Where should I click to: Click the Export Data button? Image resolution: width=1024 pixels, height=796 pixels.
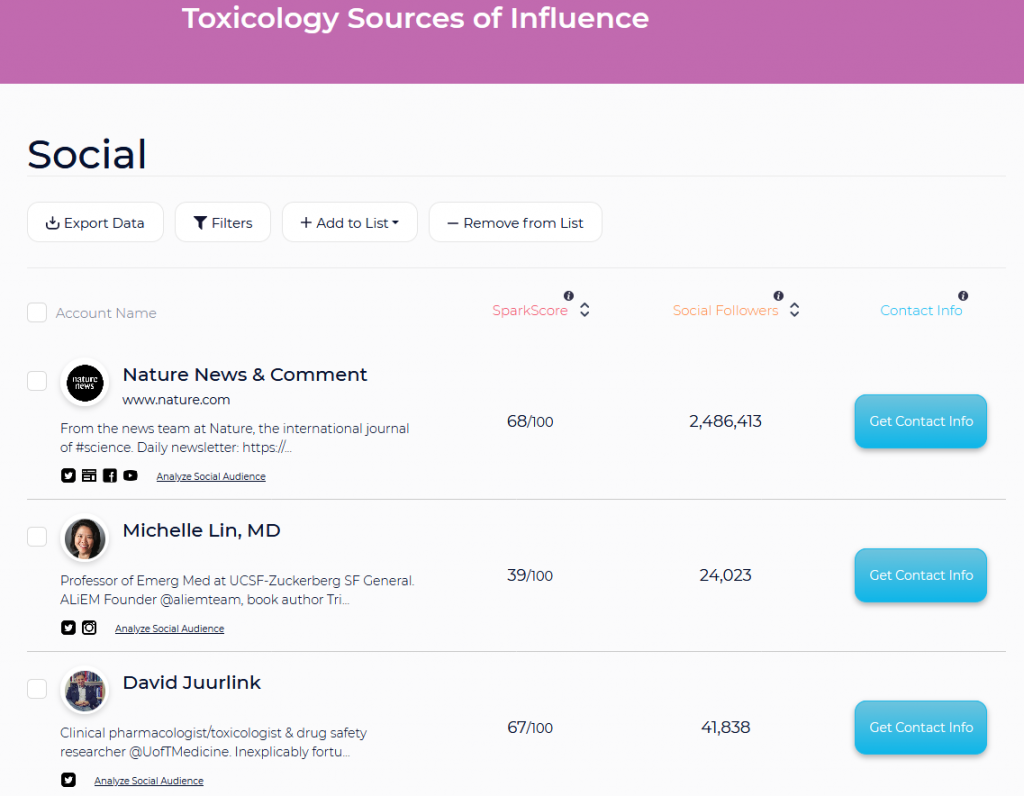(x=95, y=223)
